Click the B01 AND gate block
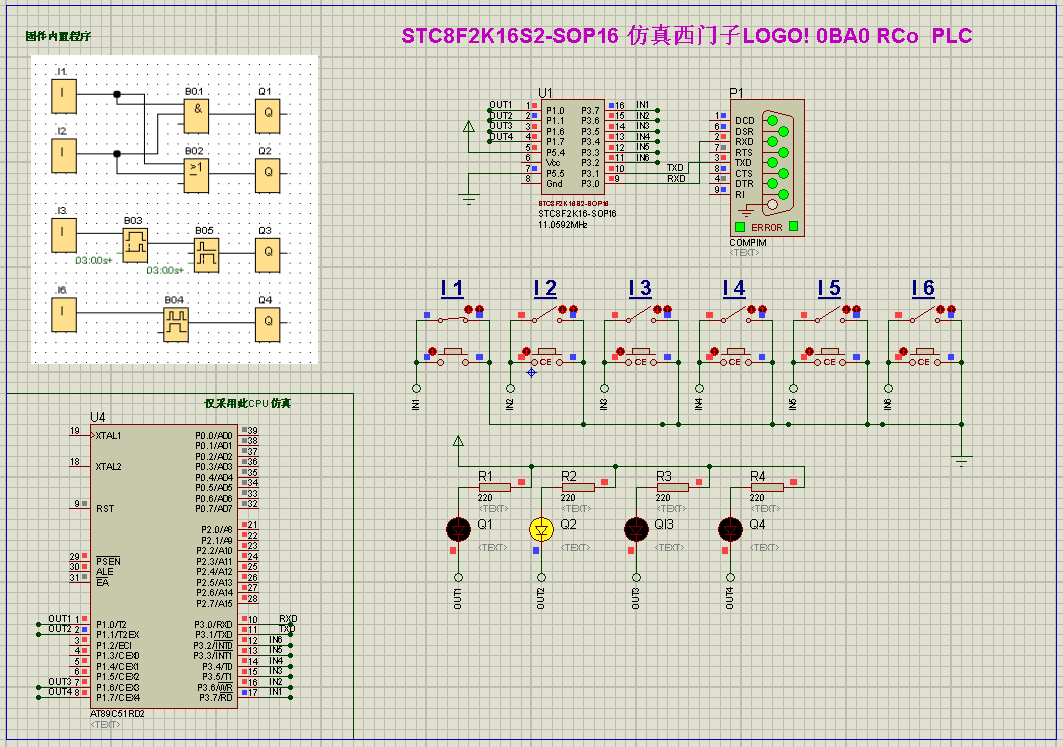Viewport: 1063px width, 747px height. (x=197, y=115)
